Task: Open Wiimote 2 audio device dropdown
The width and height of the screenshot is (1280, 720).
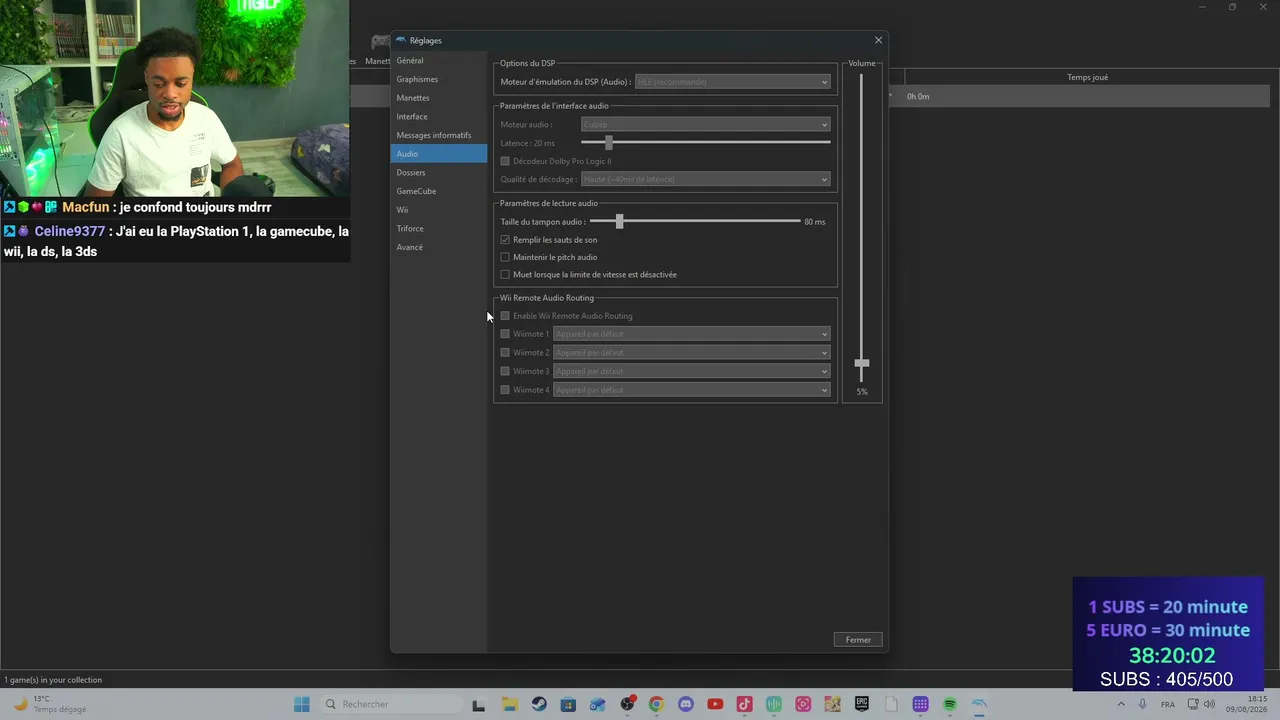Action: pos(691,352)
